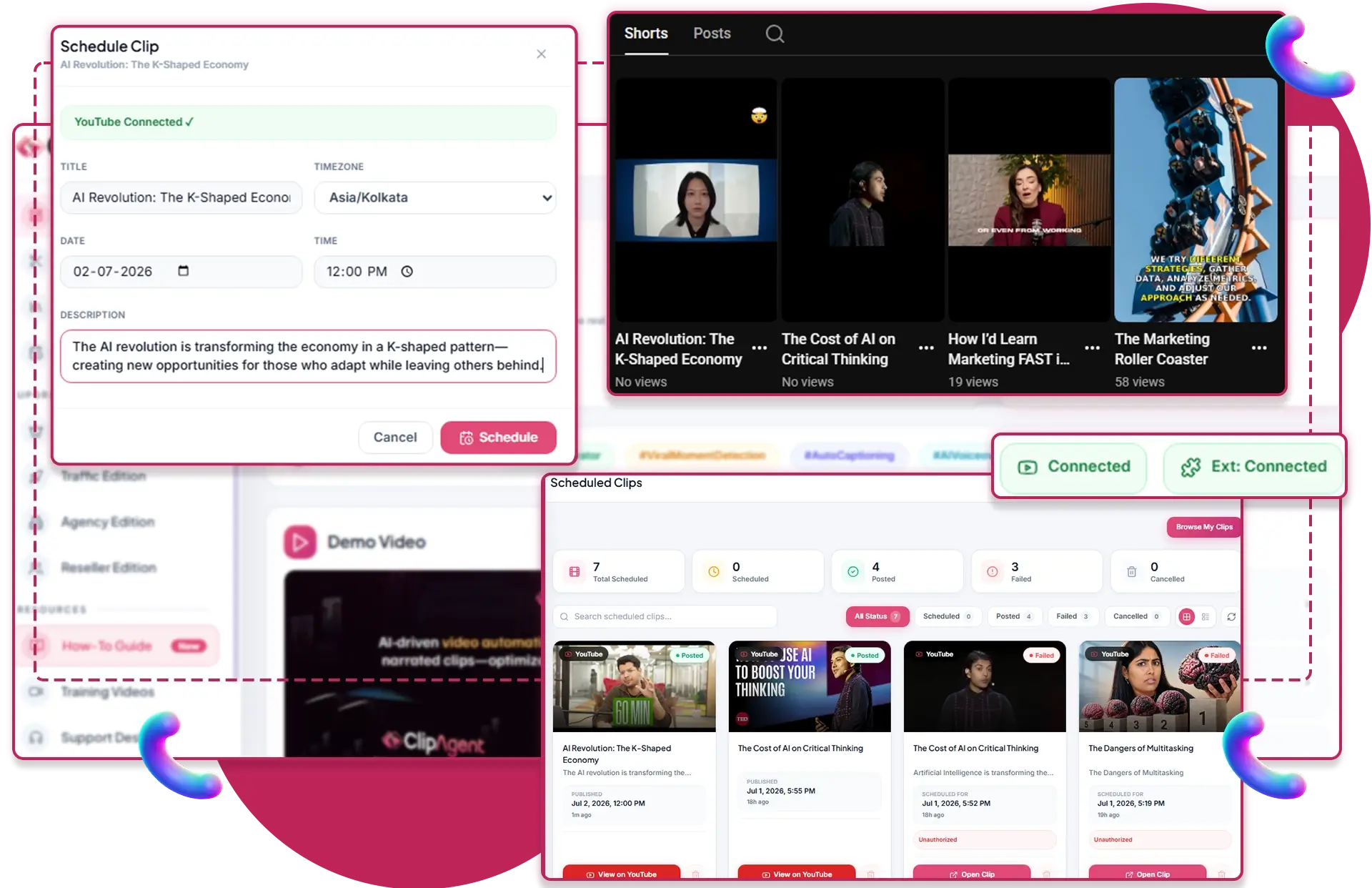Screen dimensions: 1372x888
Task: Open the date picker calendar icon
Action: 183,271
